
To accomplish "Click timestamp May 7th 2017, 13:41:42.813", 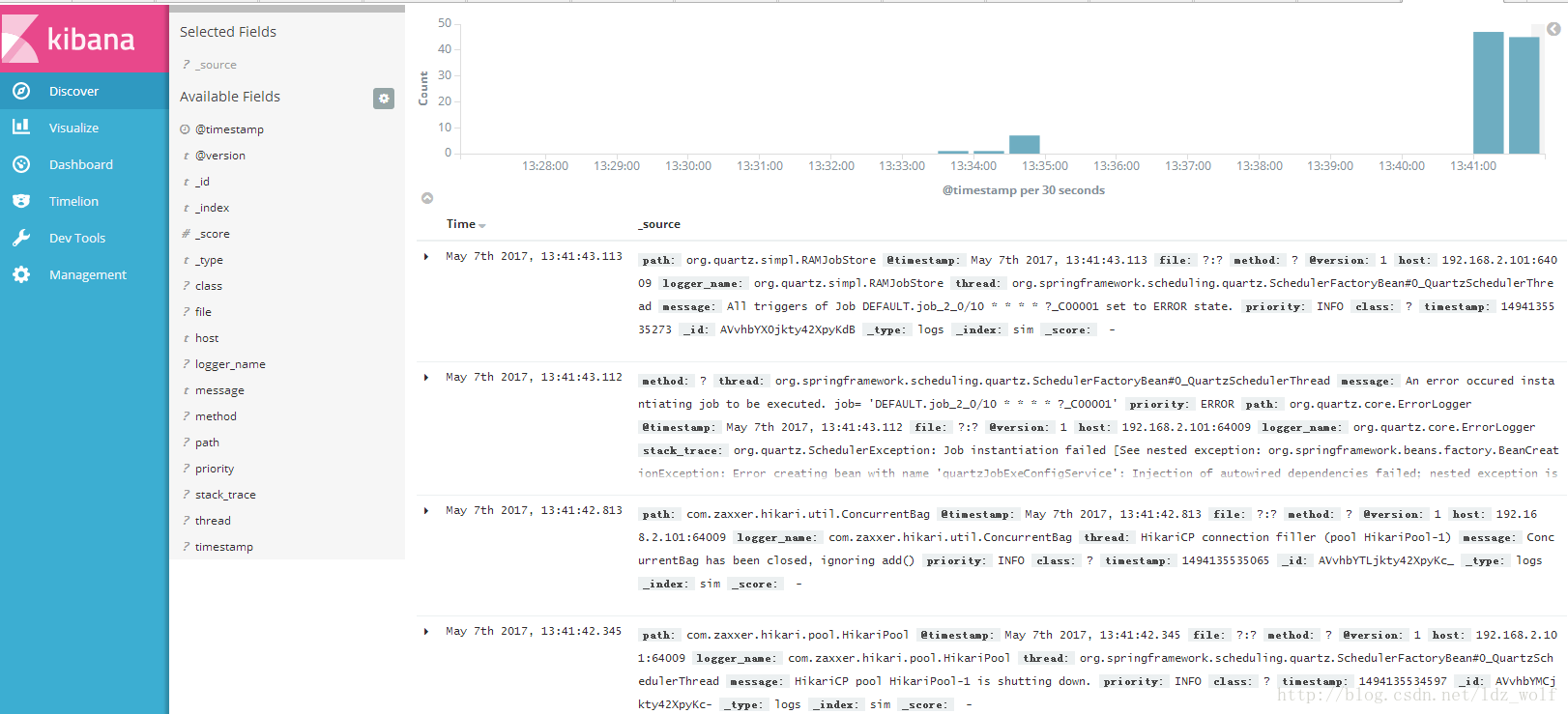I will point(534,511).
